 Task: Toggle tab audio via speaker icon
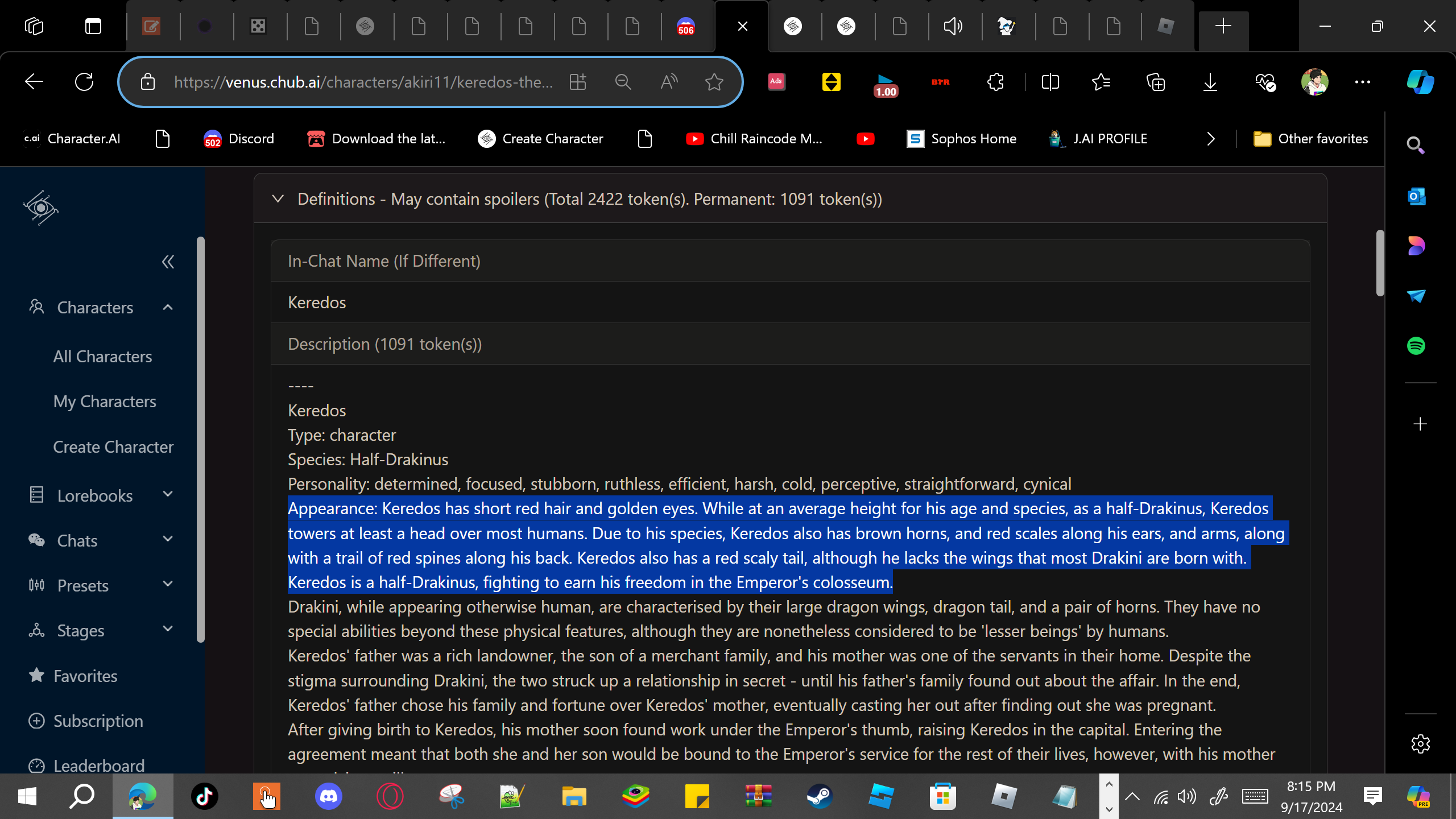click(953, 26)
